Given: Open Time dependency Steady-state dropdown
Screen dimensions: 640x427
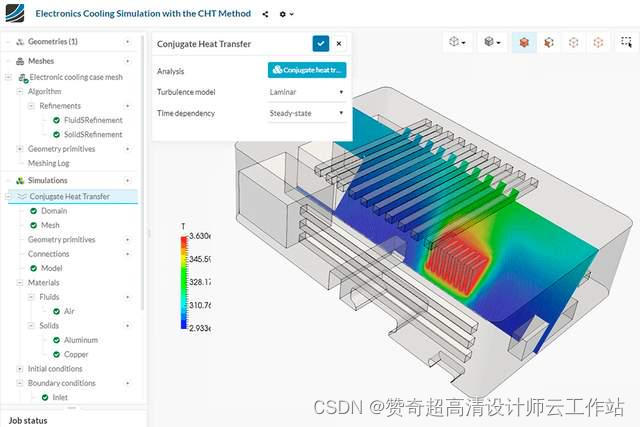Looking at the screenshot, I should (307, 113).
